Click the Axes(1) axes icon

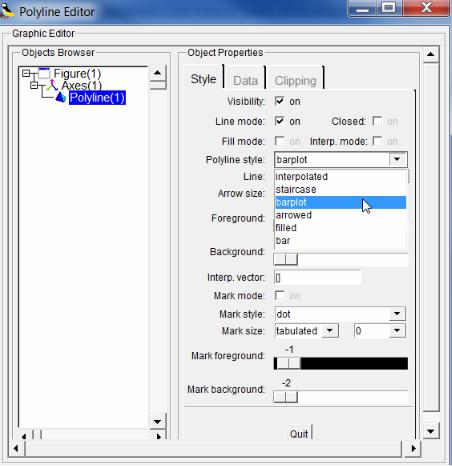(52, 85)
